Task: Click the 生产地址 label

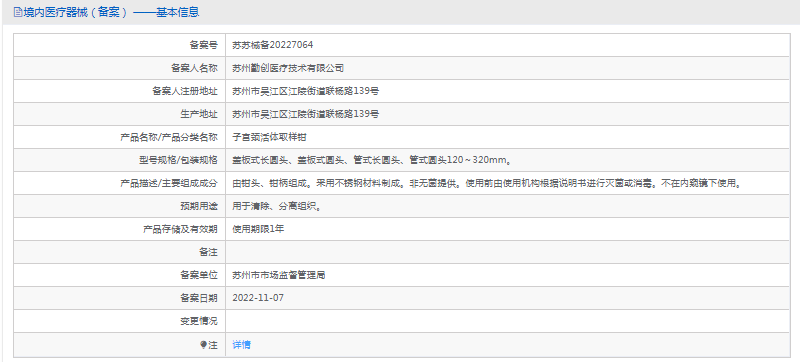Action: point(199,114)
